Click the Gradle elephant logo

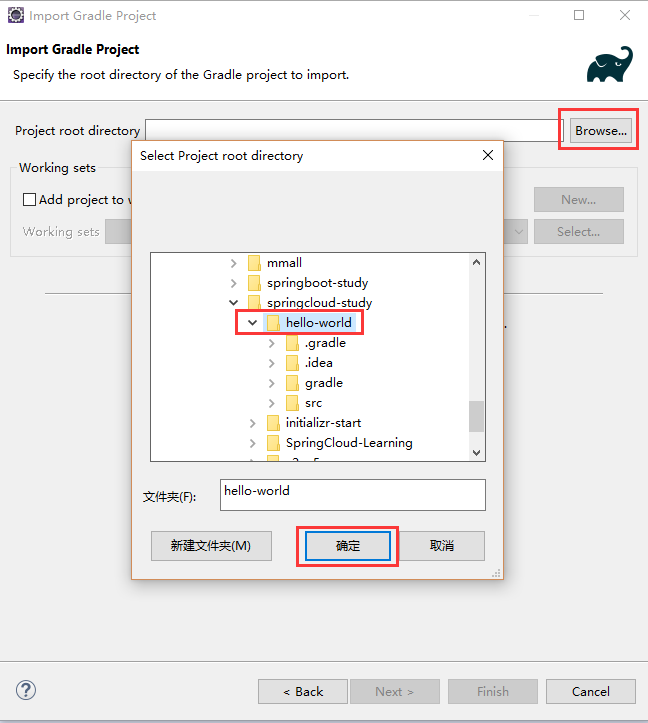coord(610,64)
